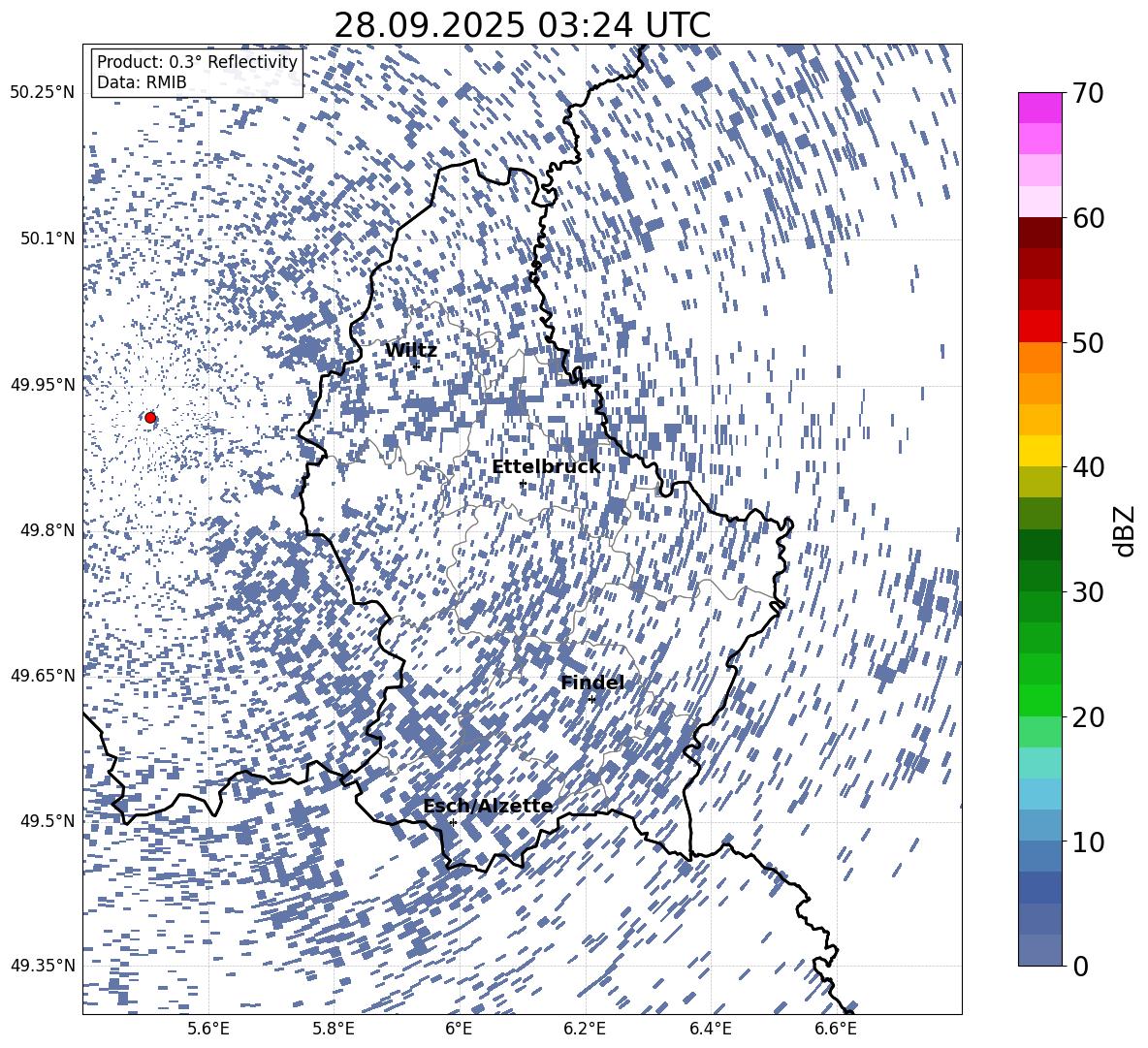The width and height of the screenshot is (1148, 1048).
Task: Click the magenta swatch at top of colorbar
Action: pyautogui.click(x=1039, y=109)
